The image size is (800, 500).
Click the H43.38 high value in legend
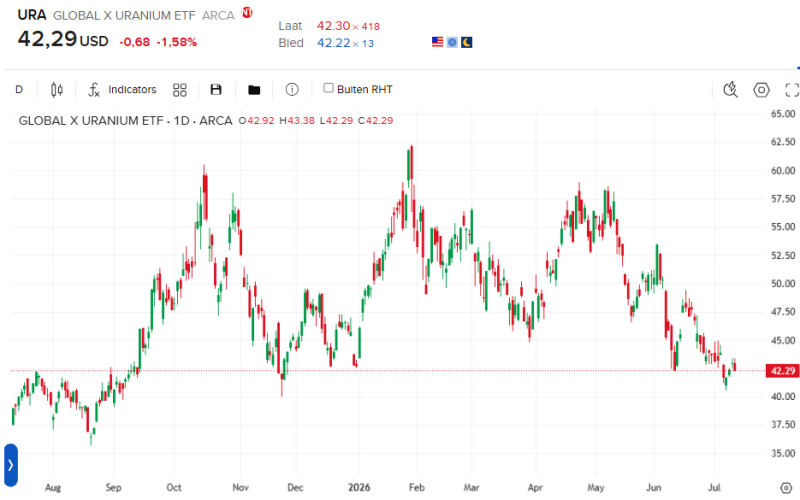coord(297,121)
